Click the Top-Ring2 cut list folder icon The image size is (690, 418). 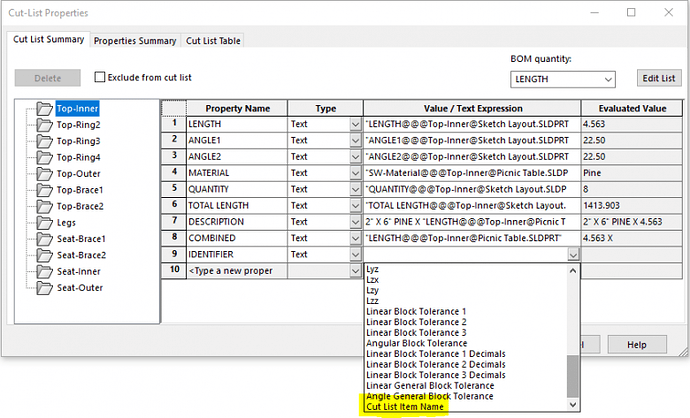(x=44, y=125)
